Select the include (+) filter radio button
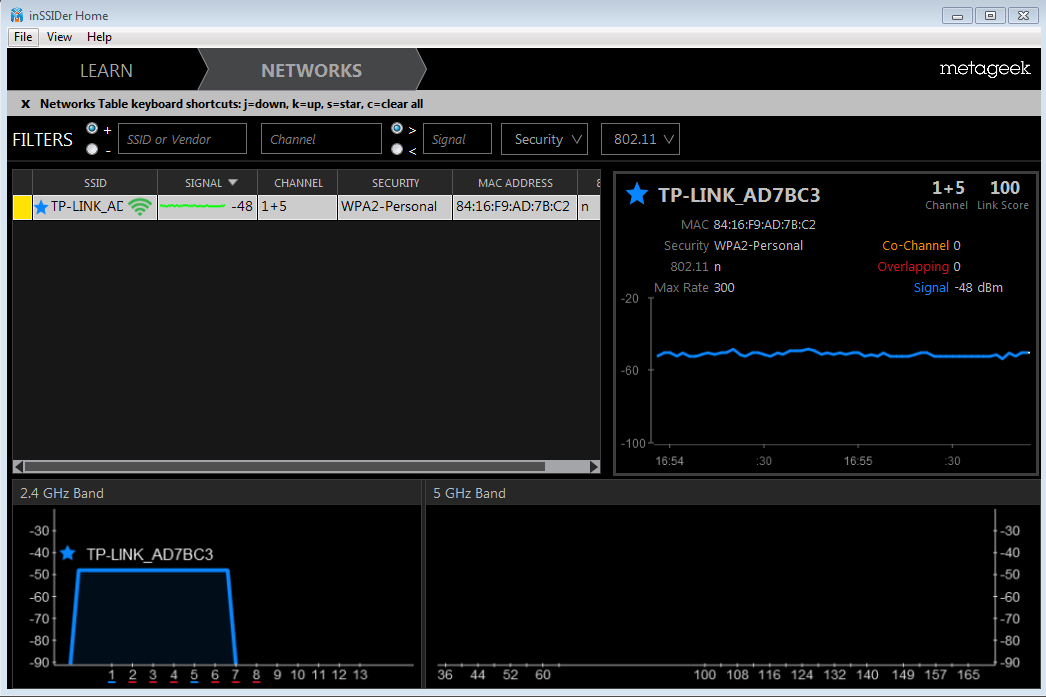This screenshot has width=1046, height=697. (92, 128)
